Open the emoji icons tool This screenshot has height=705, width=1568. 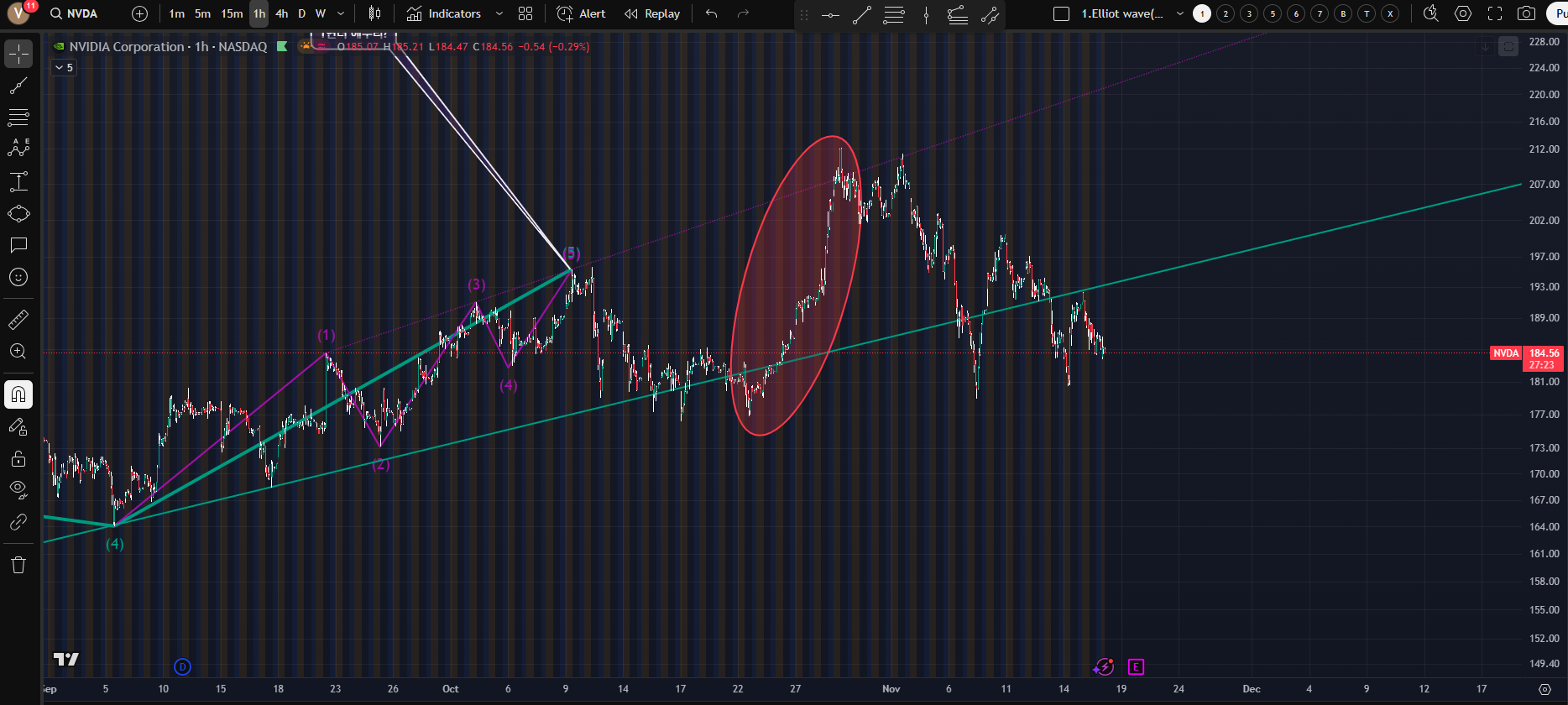point(18,278)
